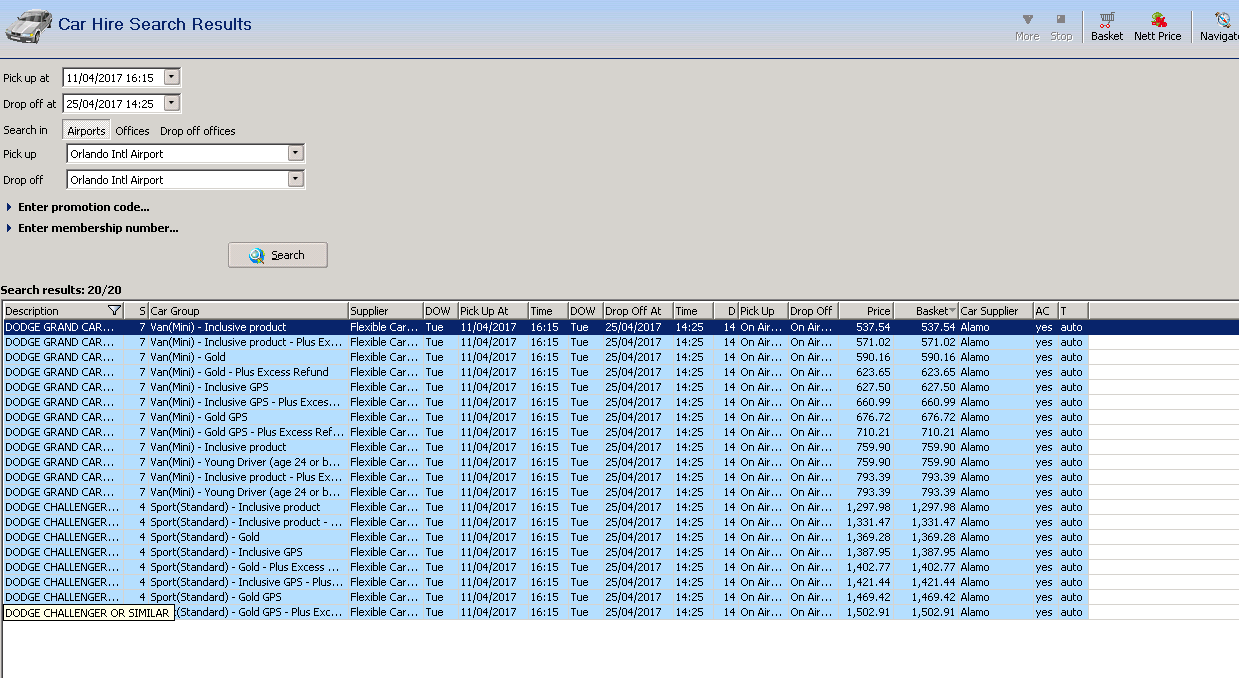
Task: Switch to the Offices tab
Action: coord(132,131)
